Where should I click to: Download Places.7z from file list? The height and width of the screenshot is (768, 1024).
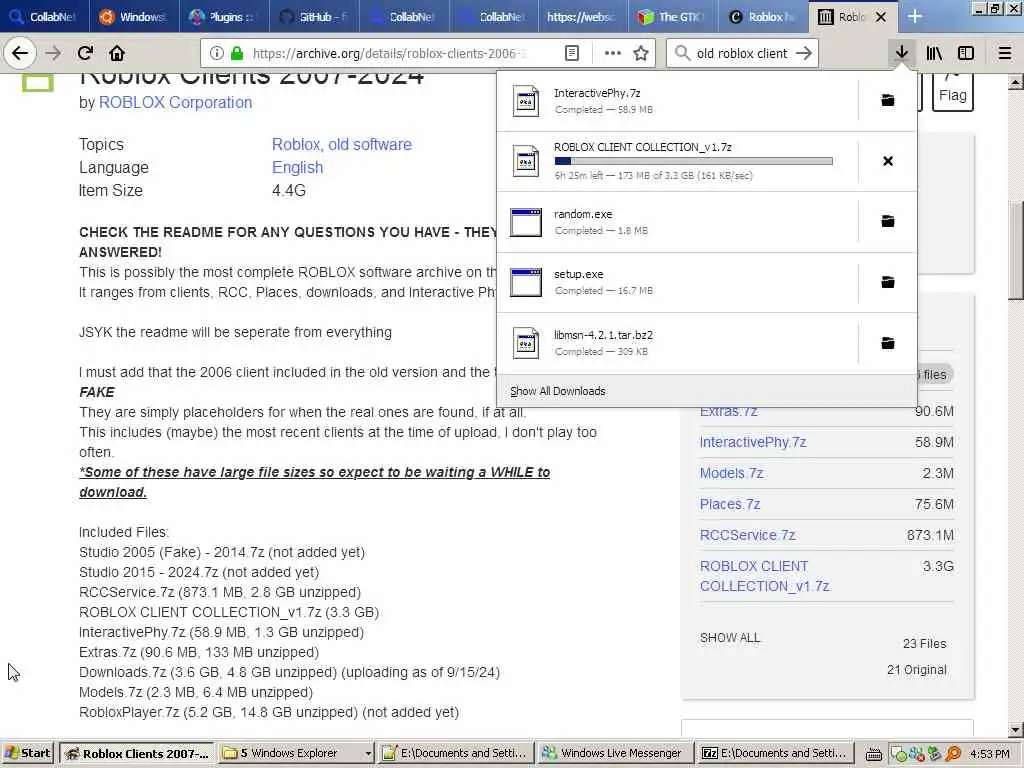click(x=729, y=504)
